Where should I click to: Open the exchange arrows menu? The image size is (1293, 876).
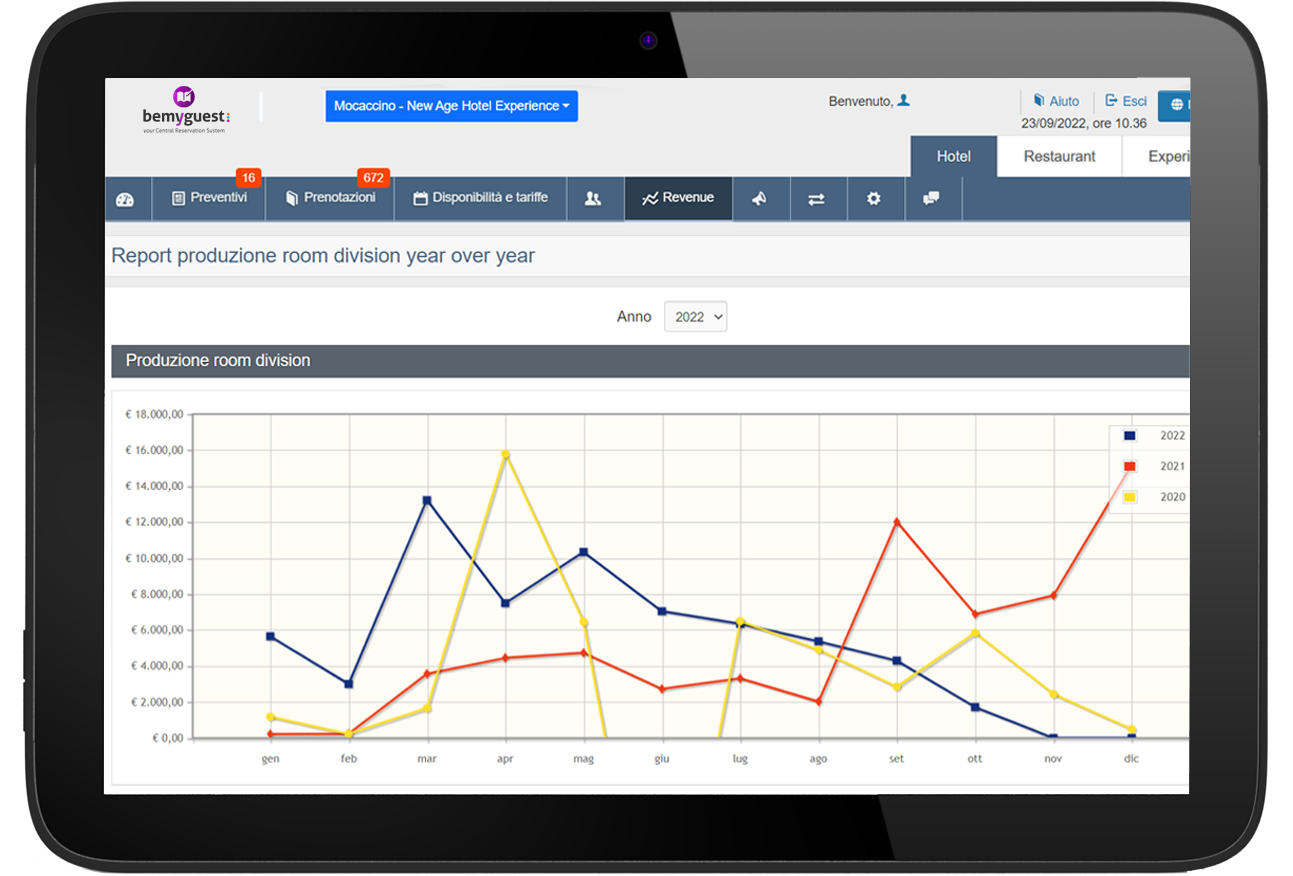pos(816,199)
